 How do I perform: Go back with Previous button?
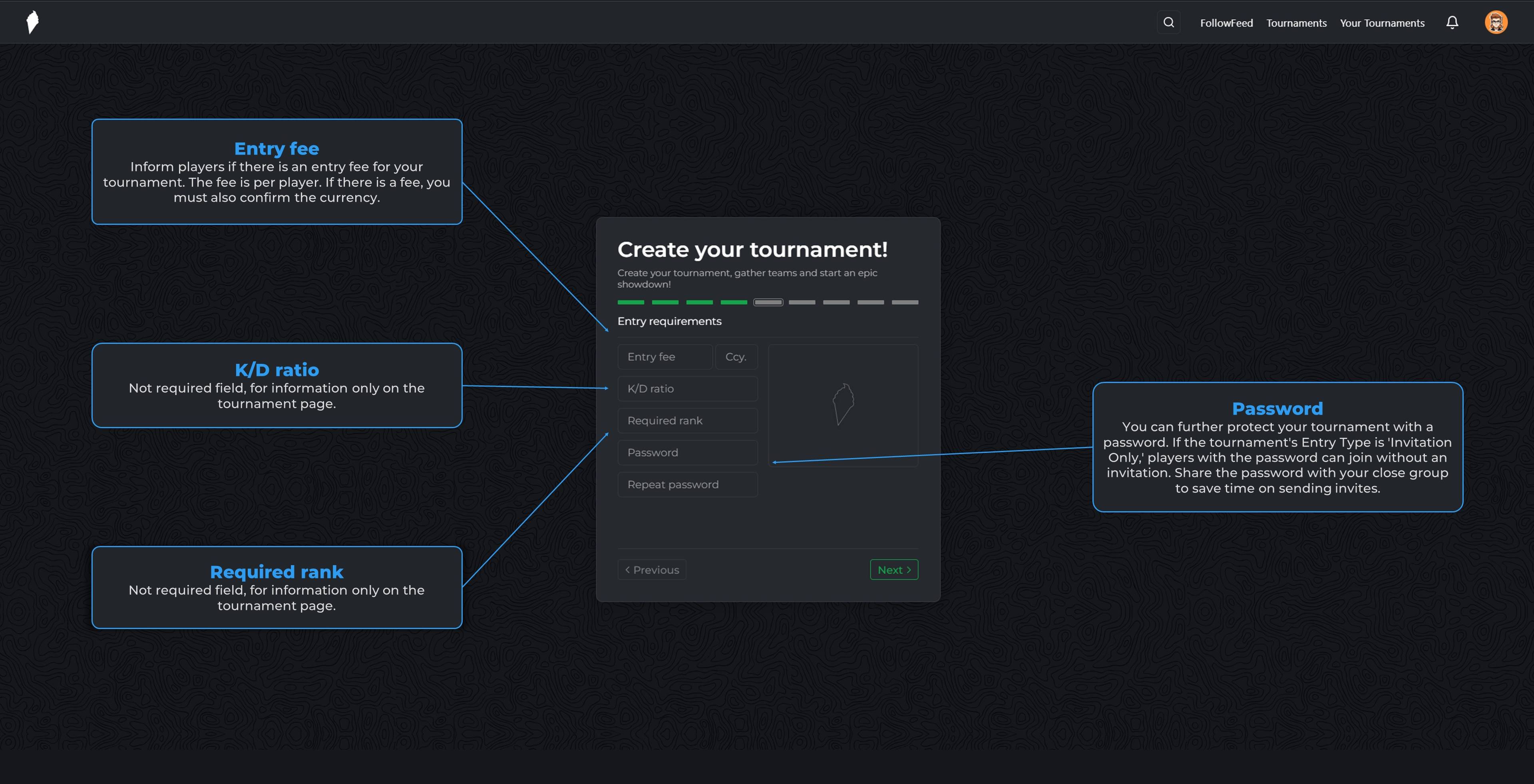[x=651, y=570]
